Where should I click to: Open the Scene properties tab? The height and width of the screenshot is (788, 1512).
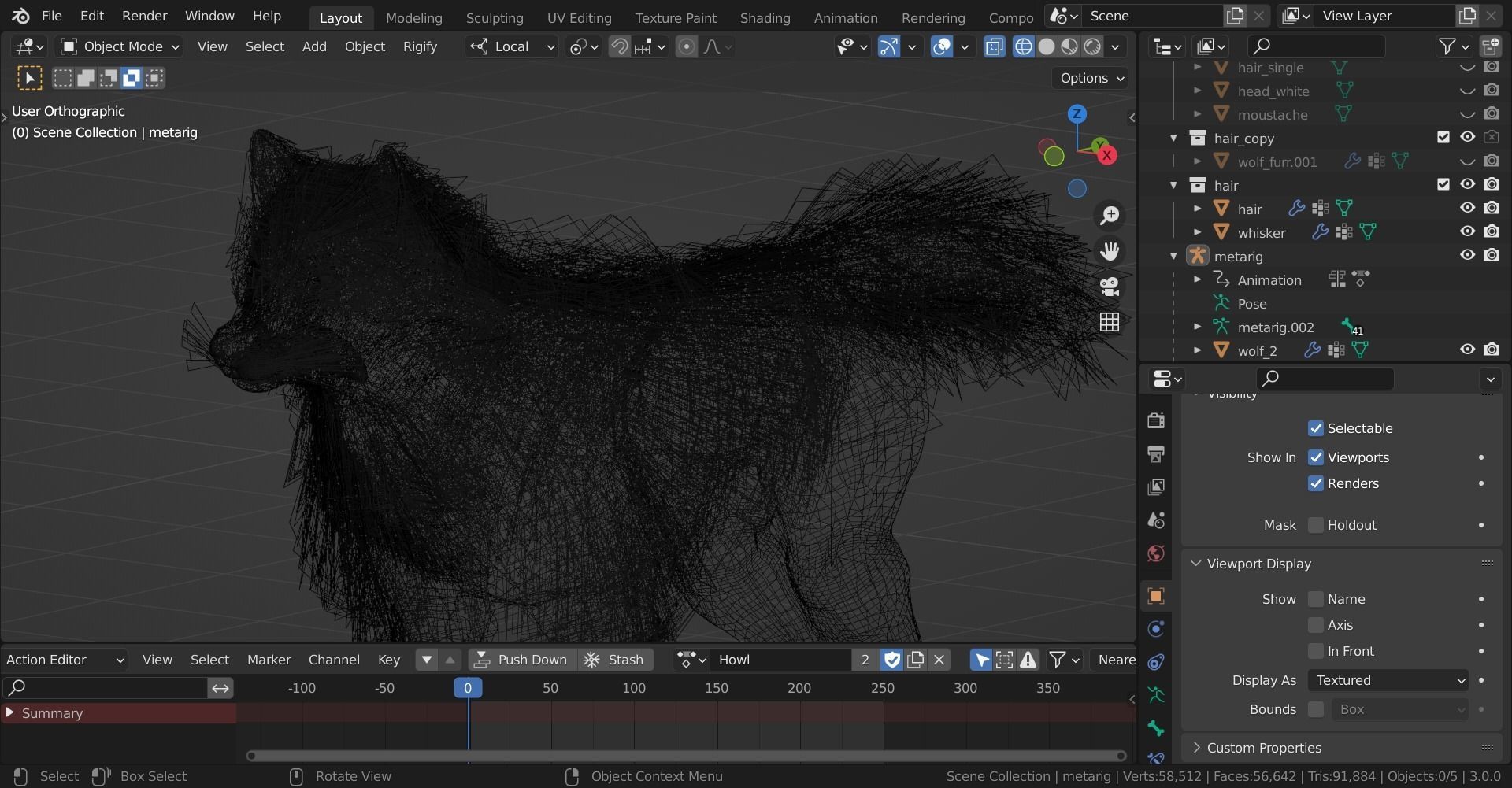coord(1156,520)
